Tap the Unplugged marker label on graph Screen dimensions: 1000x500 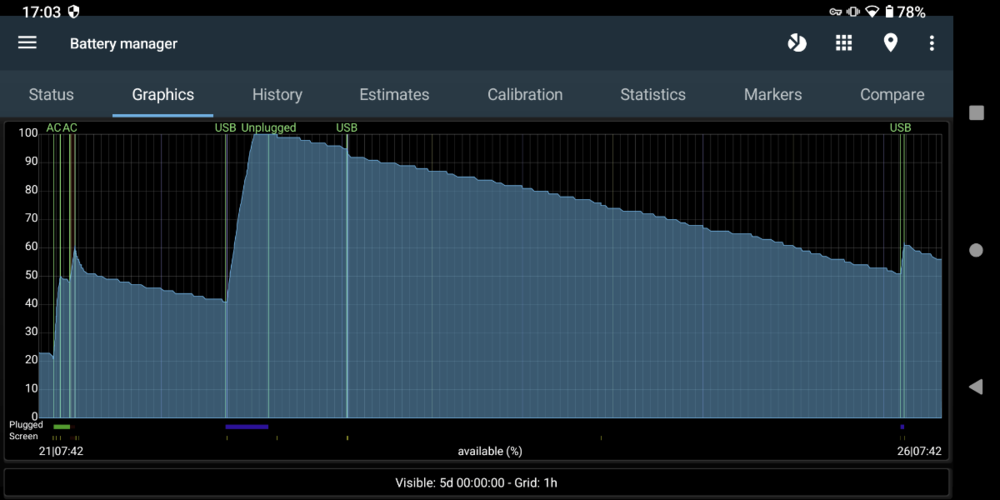click(268, 128)
